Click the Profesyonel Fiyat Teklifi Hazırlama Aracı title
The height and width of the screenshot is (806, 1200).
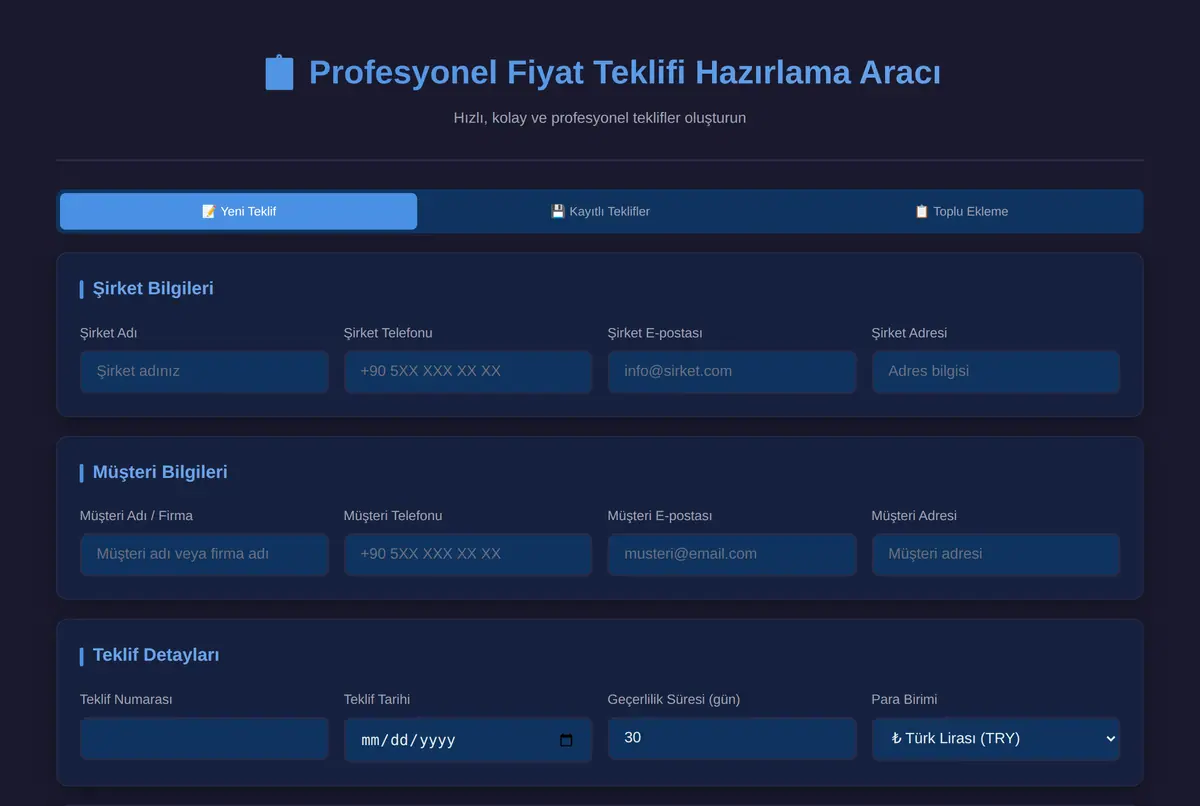pos(625,73)
